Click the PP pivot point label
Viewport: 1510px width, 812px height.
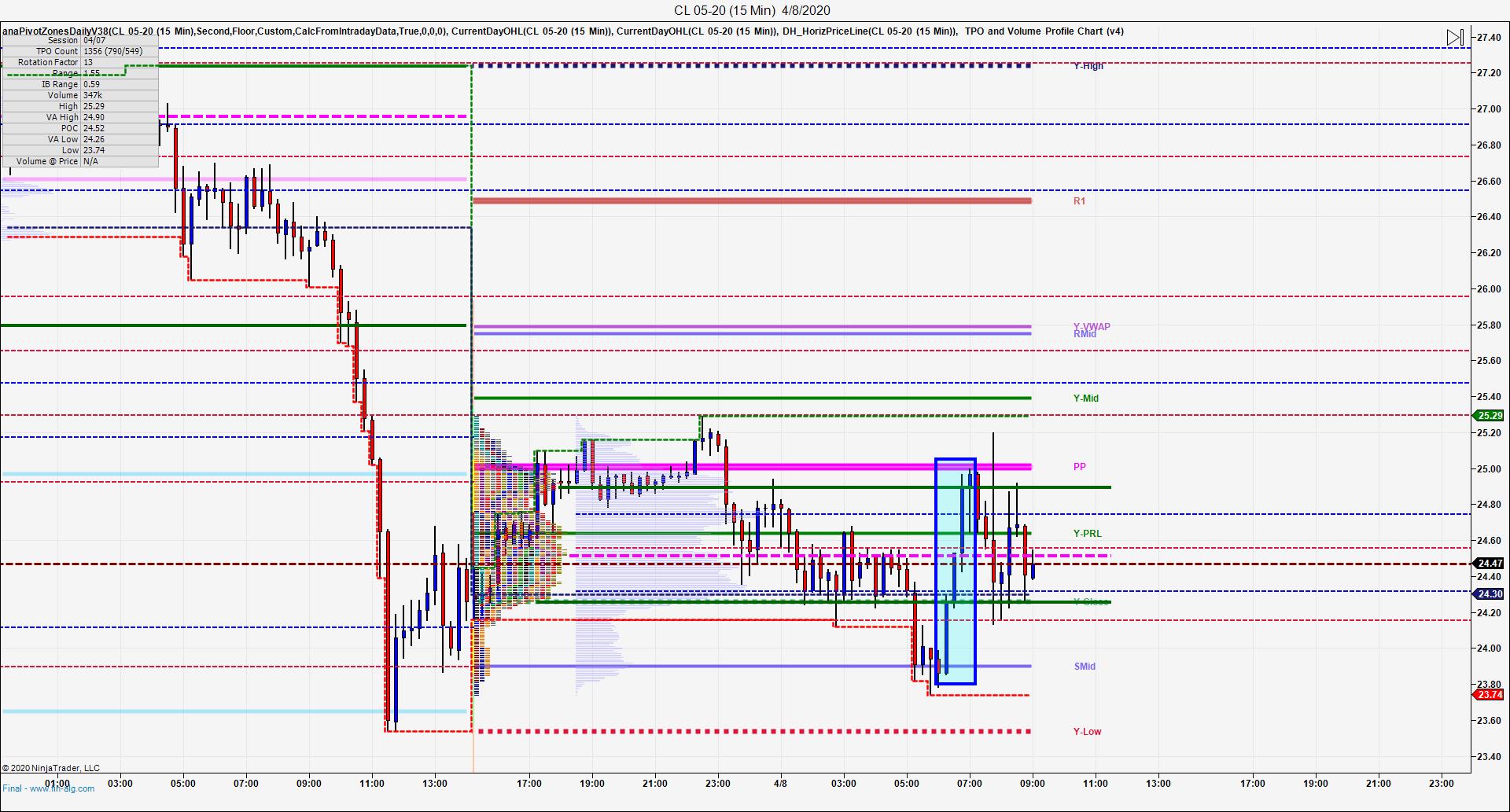point(1079,467)
